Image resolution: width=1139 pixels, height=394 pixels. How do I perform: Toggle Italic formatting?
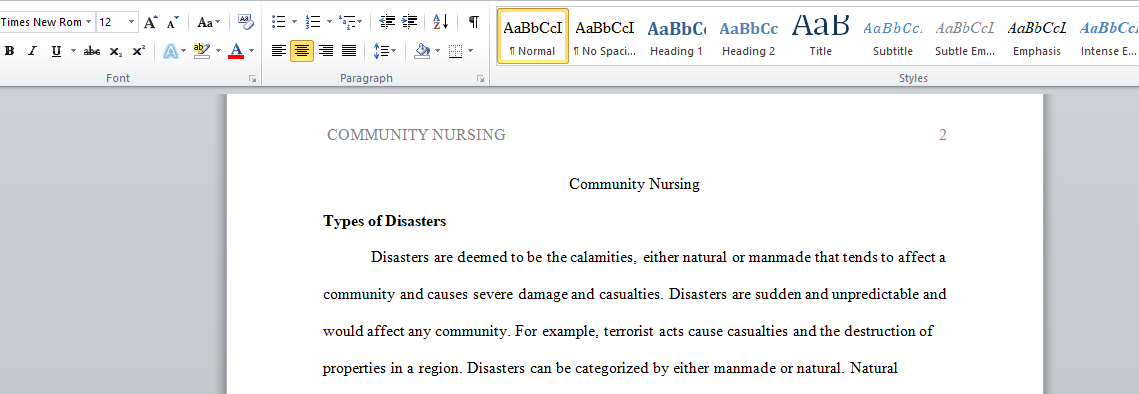(32, 51)
